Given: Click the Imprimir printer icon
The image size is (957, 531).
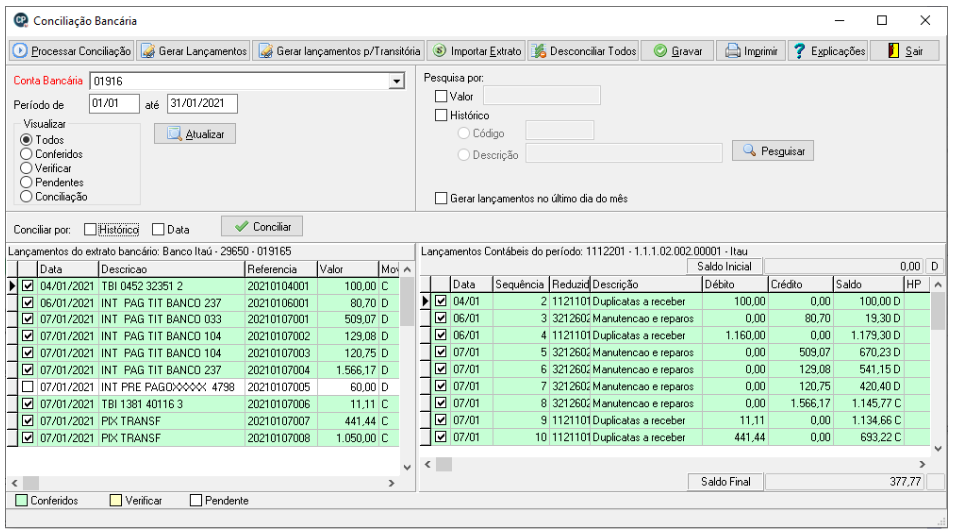Looking at the screenshot, I should coord(732,51).
